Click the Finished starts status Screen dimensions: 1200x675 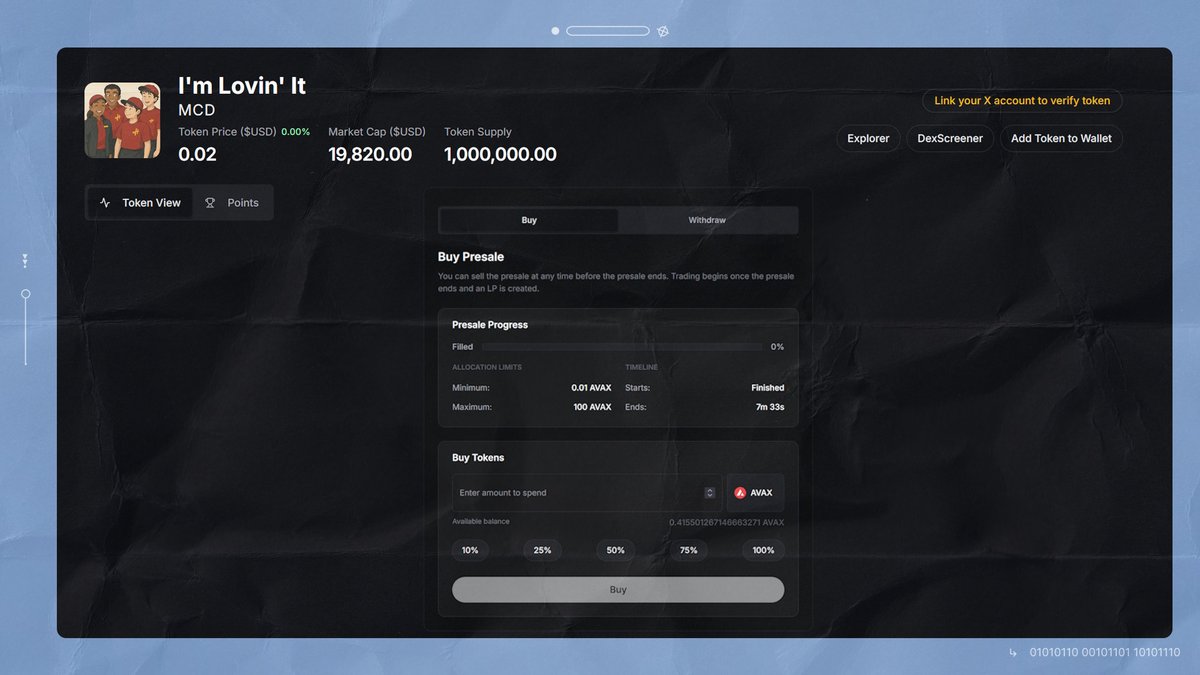point(768,388)
